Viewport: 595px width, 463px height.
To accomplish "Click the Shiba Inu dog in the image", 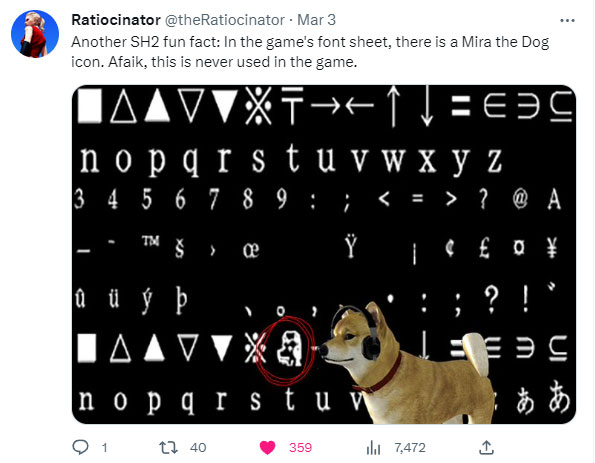I will pyautogui.click(x=404, y=364).
